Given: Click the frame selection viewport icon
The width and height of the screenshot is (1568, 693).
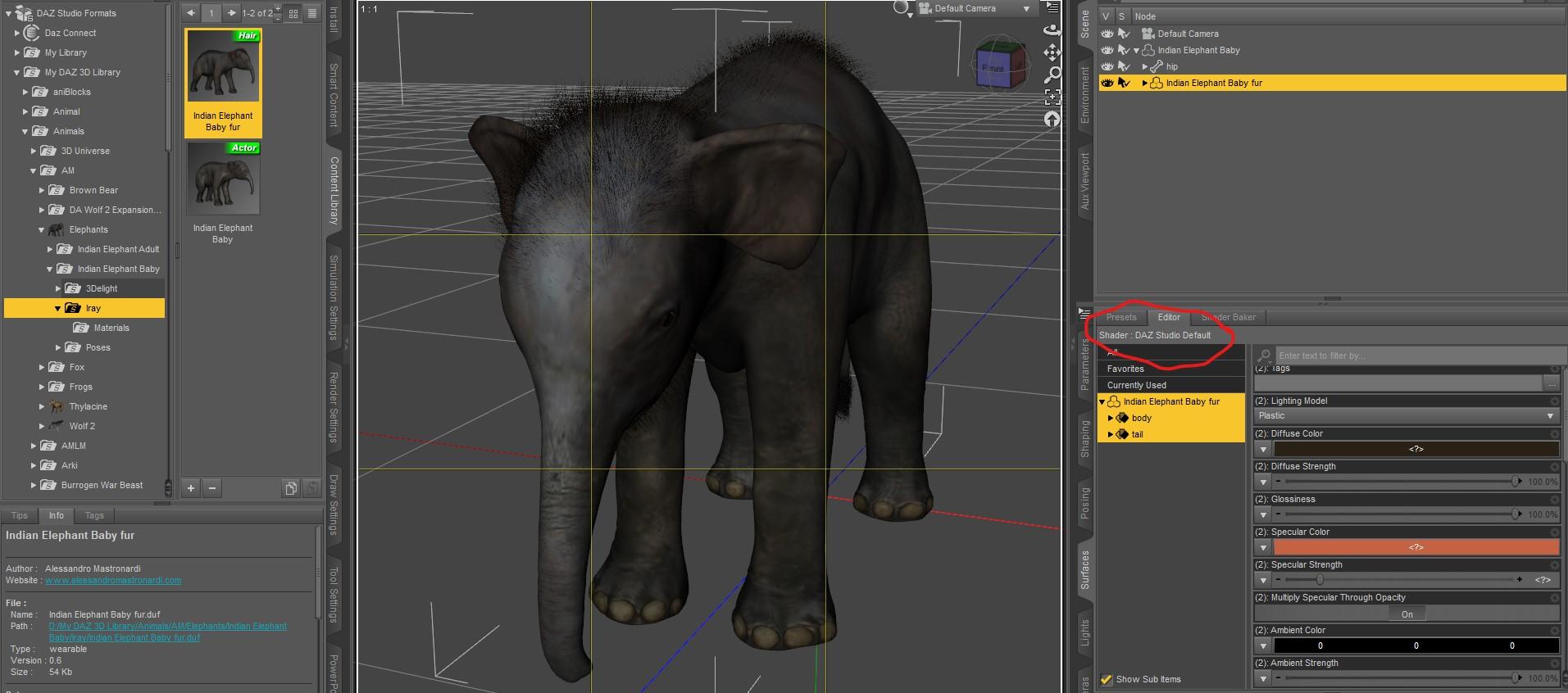Looking at the screenshot, I should (1052, 97).
